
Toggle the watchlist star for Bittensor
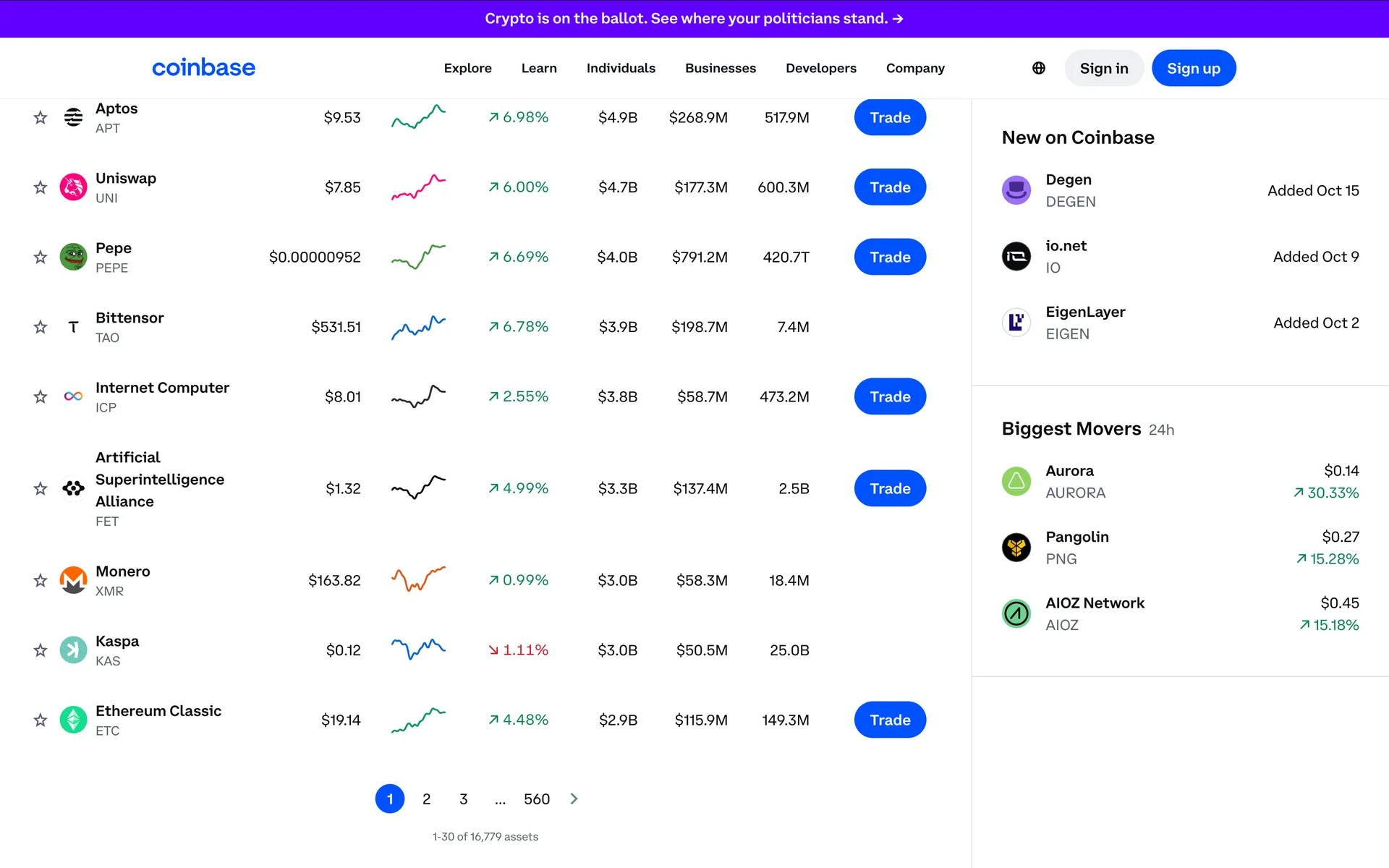41,327
